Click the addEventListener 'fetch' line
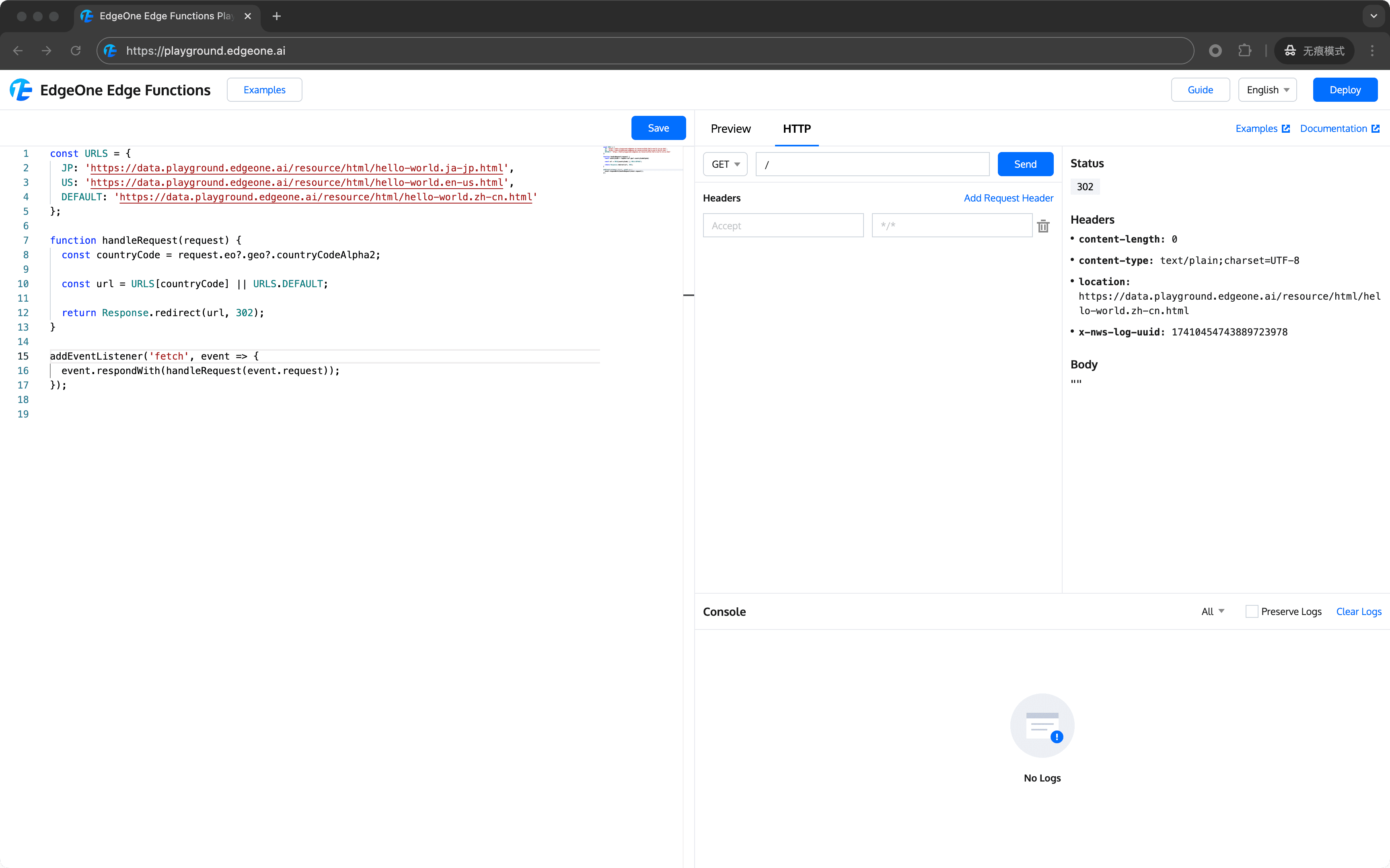The height and width of the screenshot is (868, 1390). click(154, 356)
